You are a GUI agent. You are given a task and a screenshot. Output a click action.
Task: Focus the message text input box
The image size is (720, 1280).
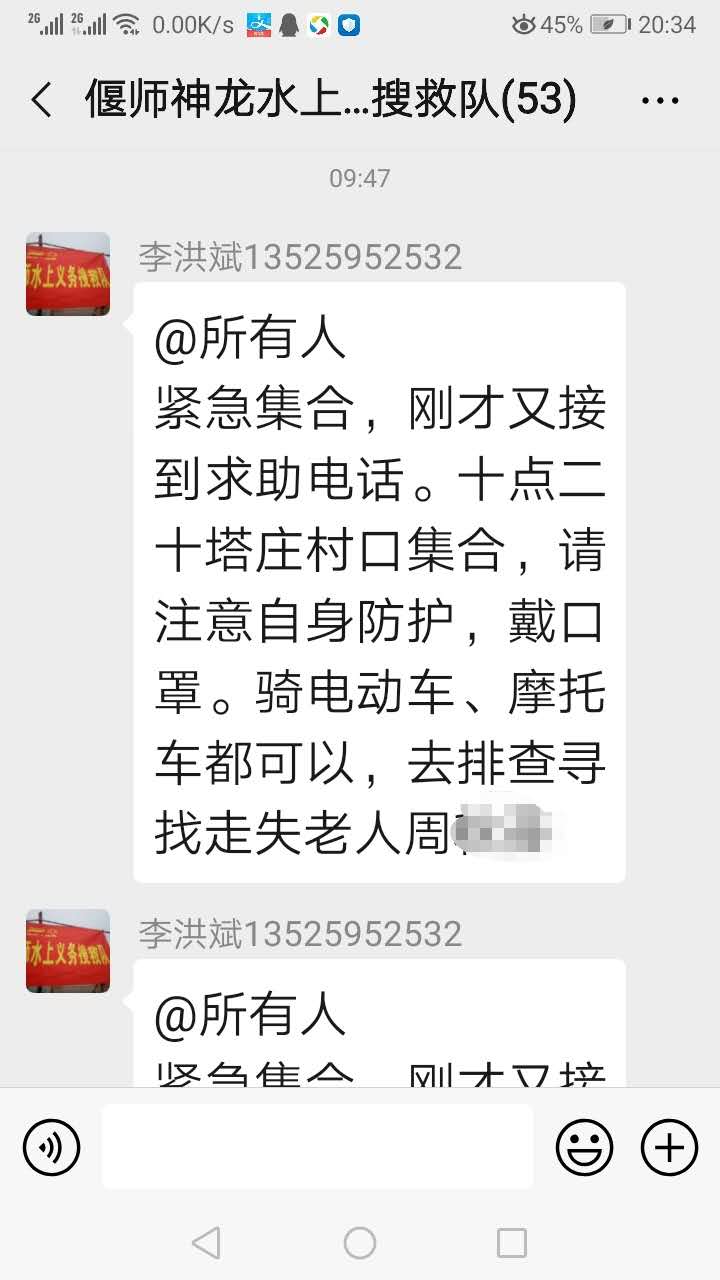[318, 1146]
